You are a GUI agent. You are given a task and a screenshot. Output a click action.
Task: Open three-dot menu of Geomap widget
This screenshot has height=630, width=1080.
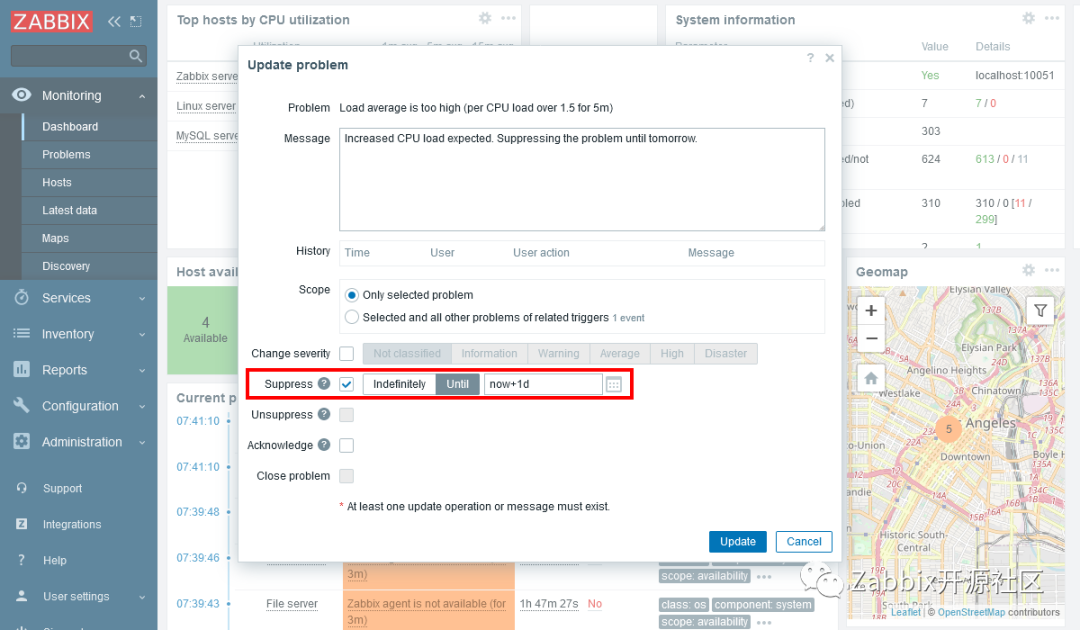coord(1052,271)
